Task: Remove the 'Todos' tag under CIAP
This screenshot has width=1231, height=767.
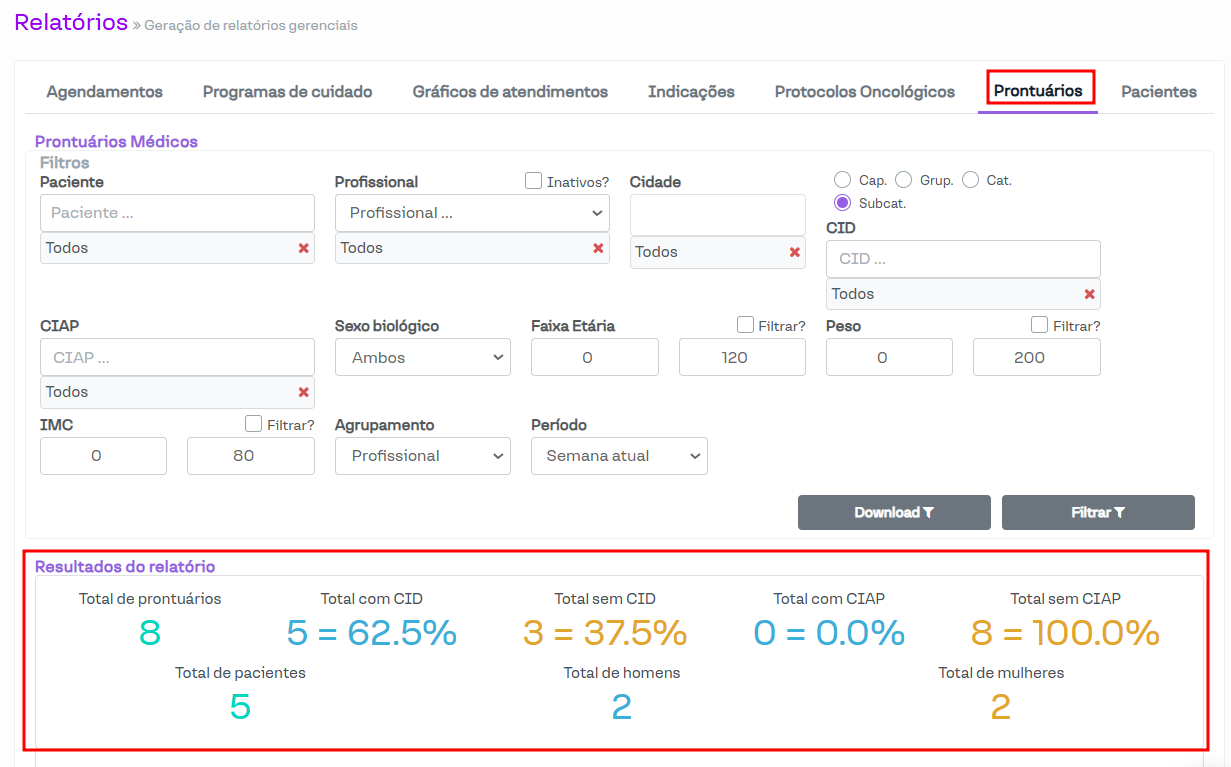Action: coord(303,392)
